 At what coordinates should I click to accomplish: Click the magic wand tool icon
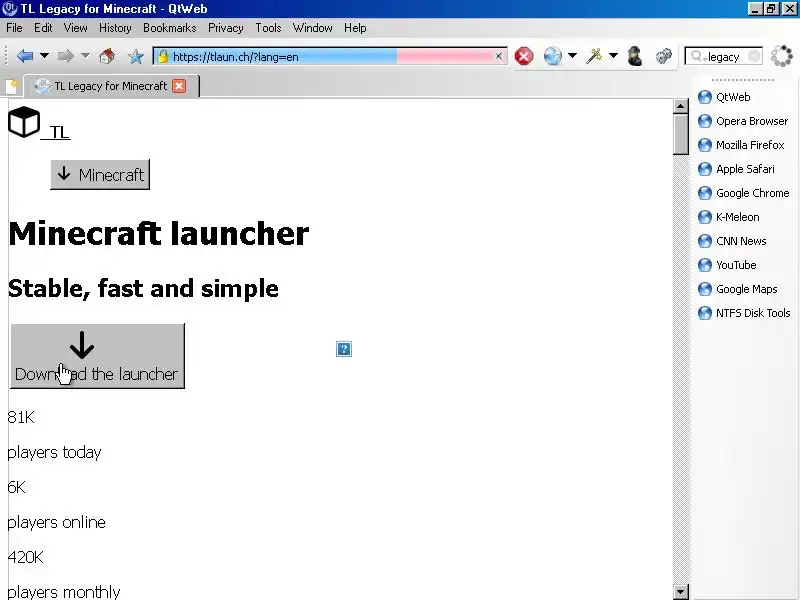(x=594, y=56)
